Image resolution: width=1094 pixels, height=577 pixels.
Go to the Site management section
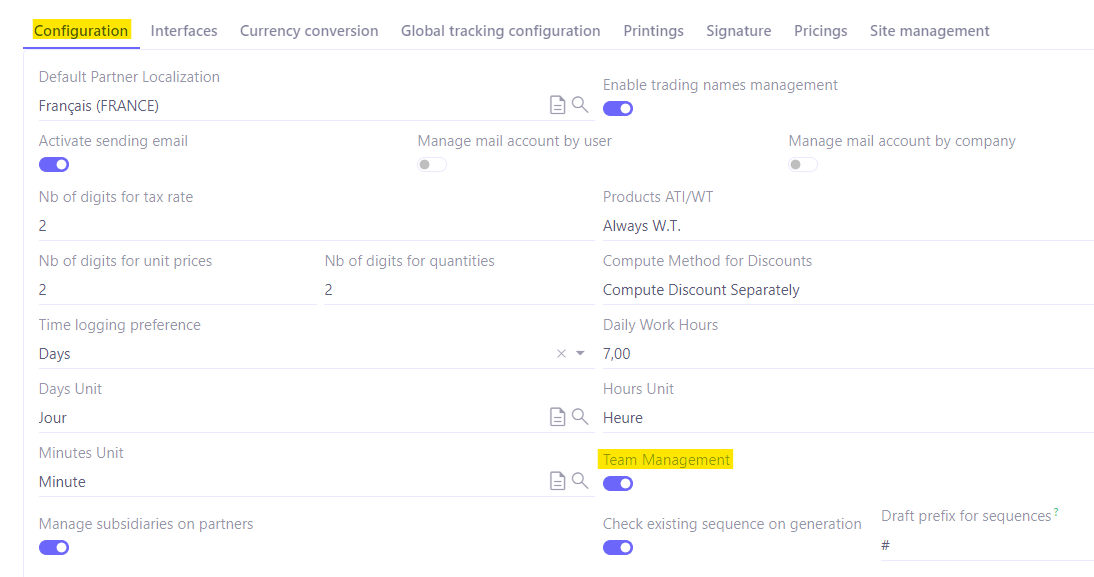[x=929, y=30]
